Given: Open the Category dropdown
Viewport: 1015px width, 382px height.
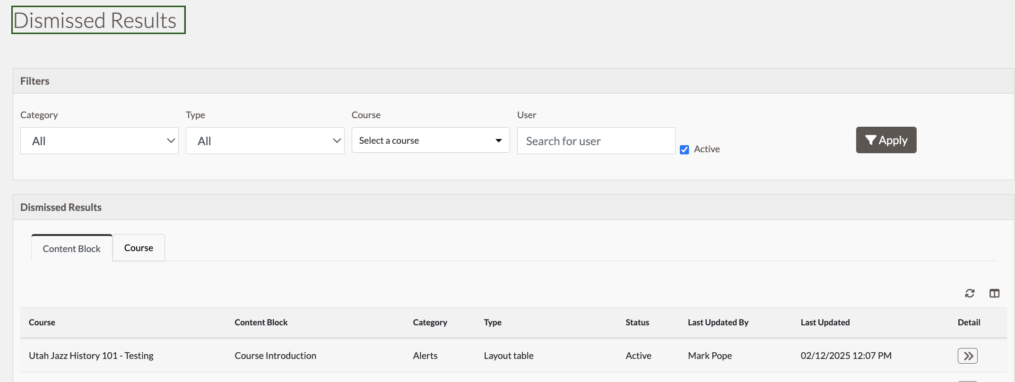Looking at the screenshot, I should tap(99, 140).
